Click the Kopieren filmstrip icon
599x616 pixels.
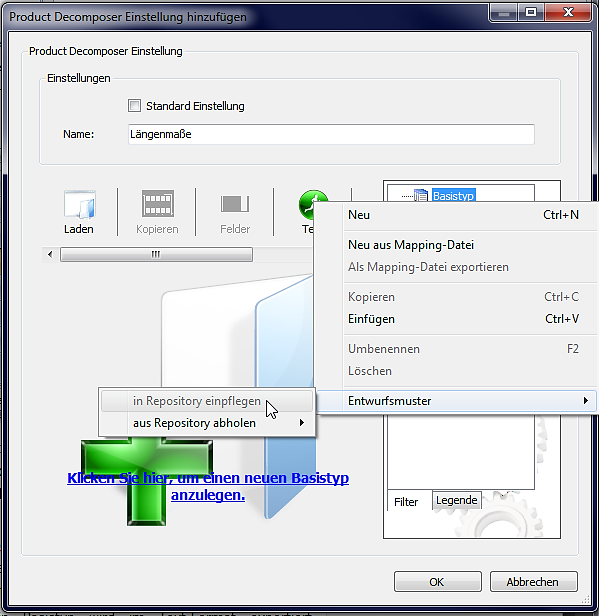158,204
